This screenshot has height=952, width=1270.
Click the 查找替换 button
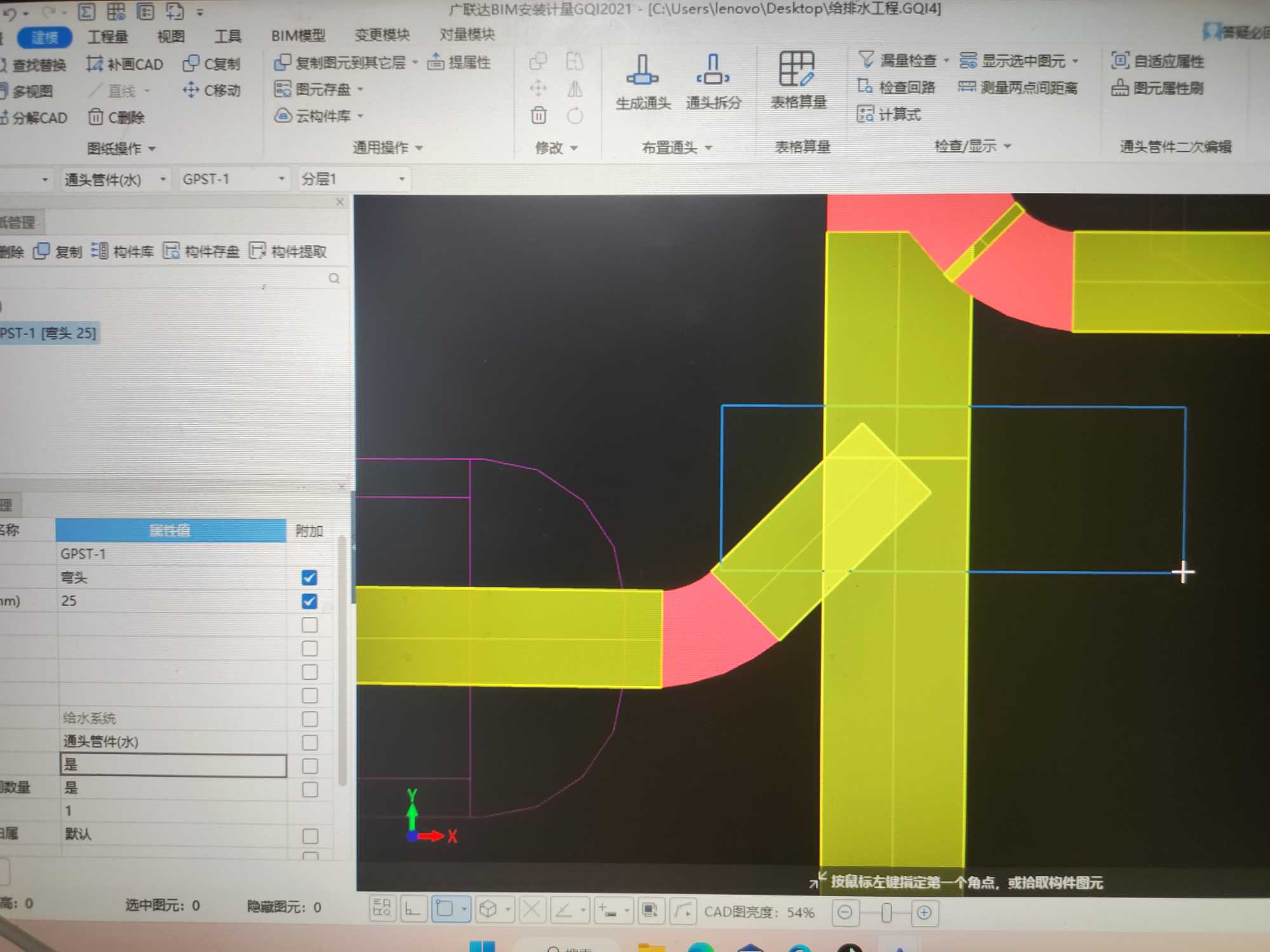[x=34, y=65]
